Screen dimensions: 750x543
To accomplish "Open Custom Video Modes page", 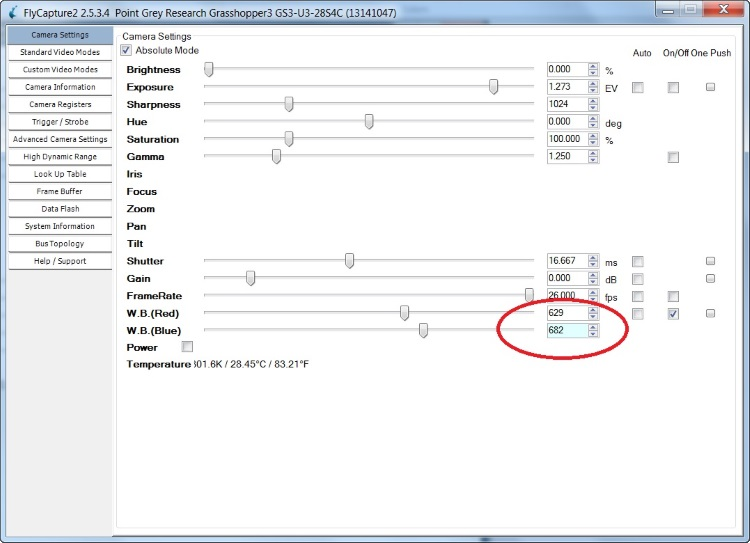I will (60, 69).
